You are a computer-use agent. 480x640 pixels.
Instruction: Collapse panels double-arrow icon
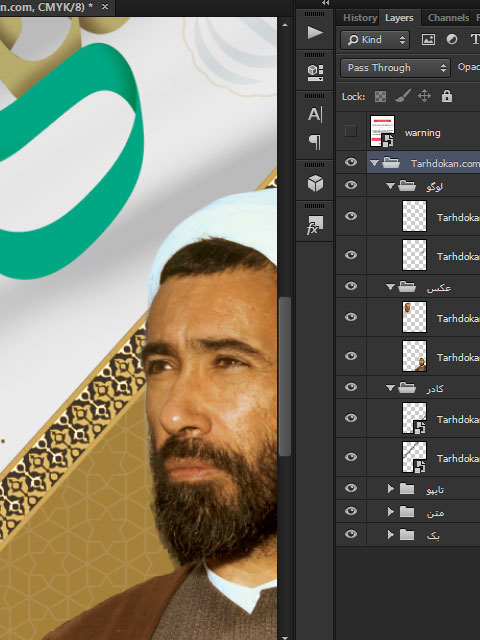coord(325,3)
